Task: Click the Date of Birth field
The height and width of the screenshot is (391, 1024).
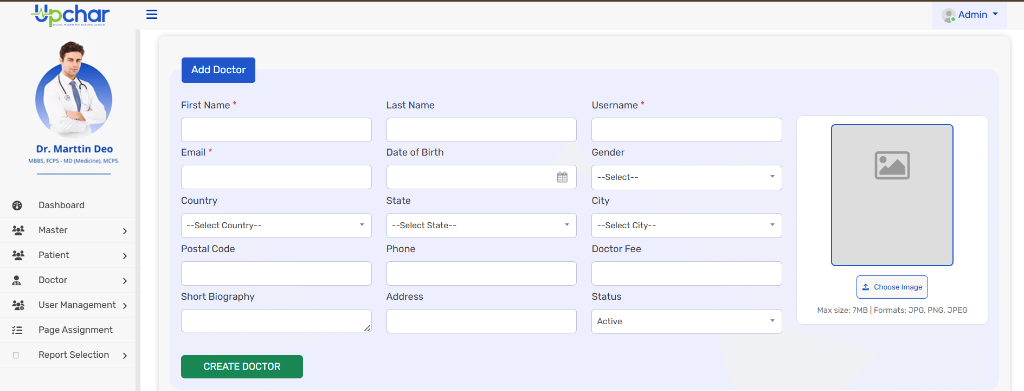Action: pyautogui.click(x=481, y=177)
